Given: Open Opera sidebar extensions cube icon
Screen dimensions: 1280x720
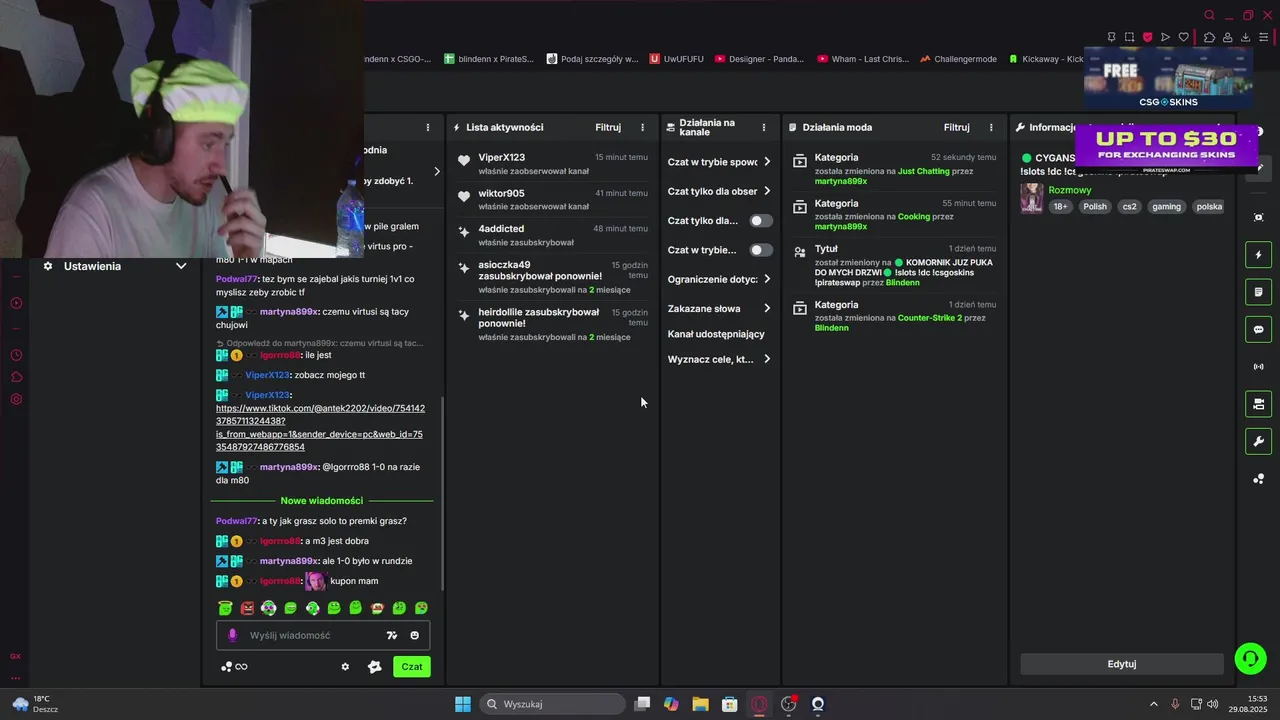Looking at the screenshot, I should tap(16, 377).
